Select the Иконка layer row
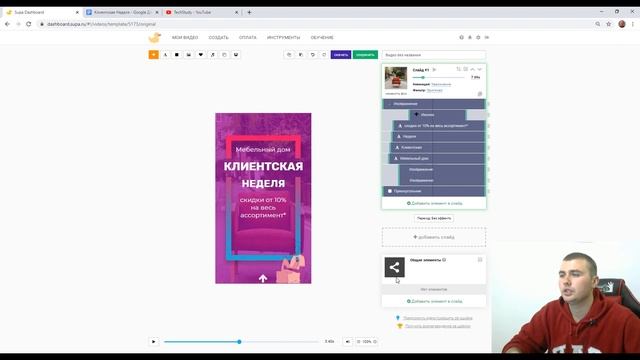The image size is (640, 360). (437, 115)
